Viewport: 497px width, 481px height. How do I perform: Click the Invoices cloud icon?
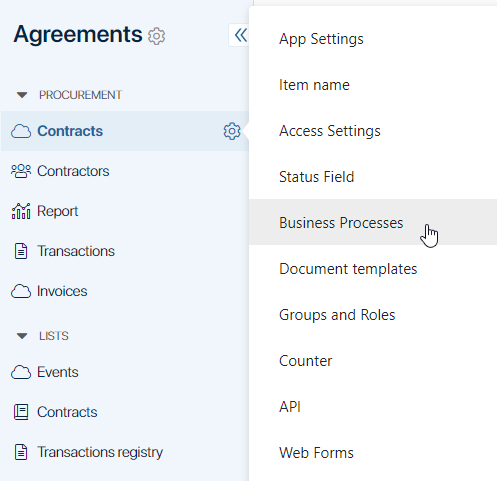point(21,291)
